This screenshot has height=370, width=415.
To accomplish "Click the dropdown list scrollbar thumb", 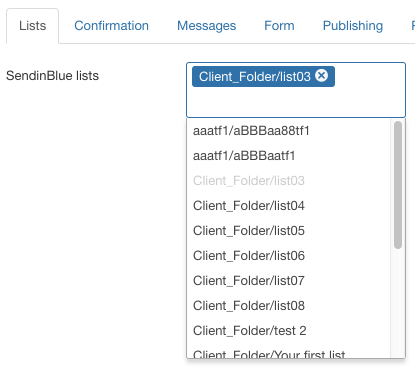I will tap(398, 185).
